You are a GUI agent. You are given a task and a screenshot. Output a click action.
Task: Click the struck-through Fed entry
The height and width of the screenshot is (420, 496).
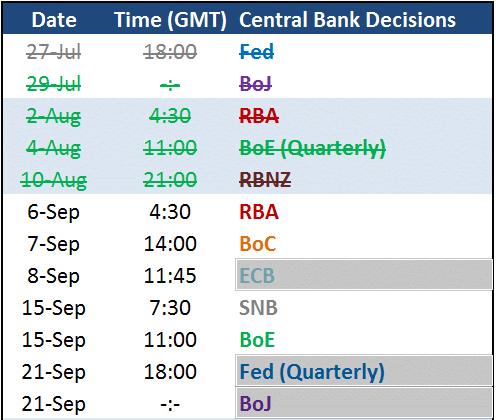(x=257, y=52)
